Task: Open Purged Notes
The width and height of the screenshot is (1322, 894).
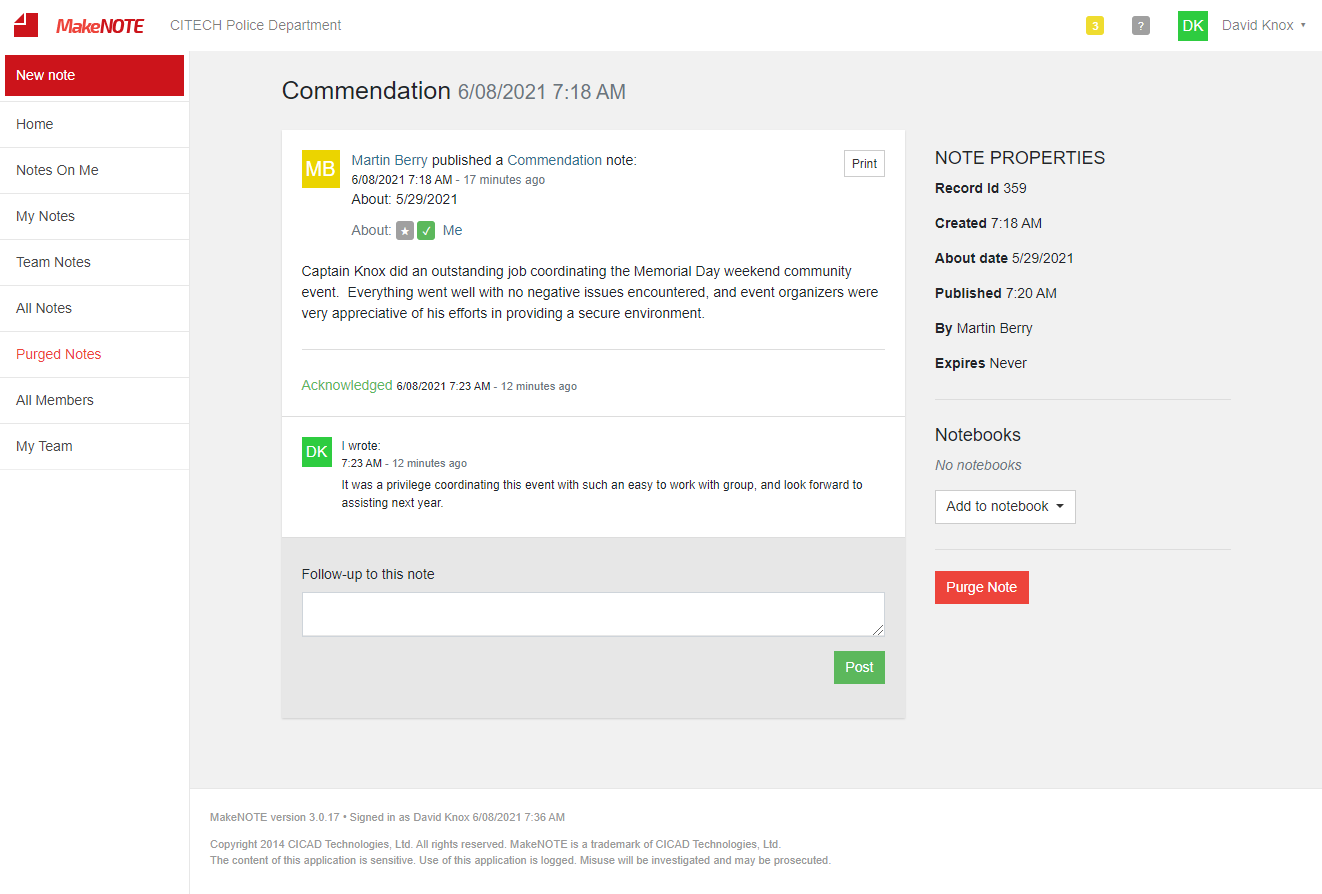Action: 94,354
